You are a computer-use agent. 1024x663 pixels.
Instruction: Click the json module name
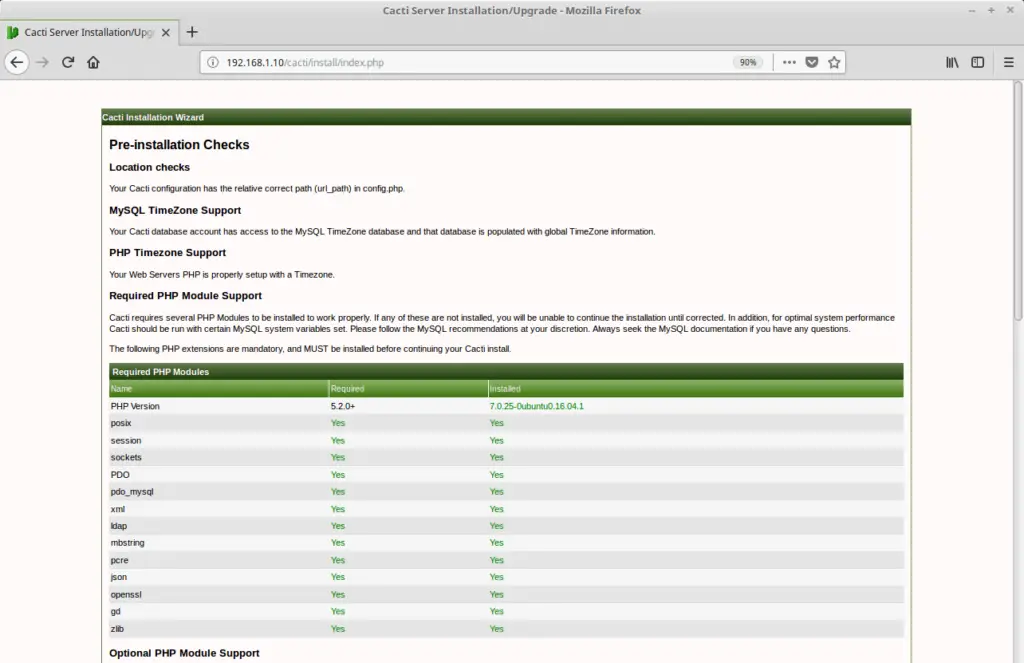point(119,577)
